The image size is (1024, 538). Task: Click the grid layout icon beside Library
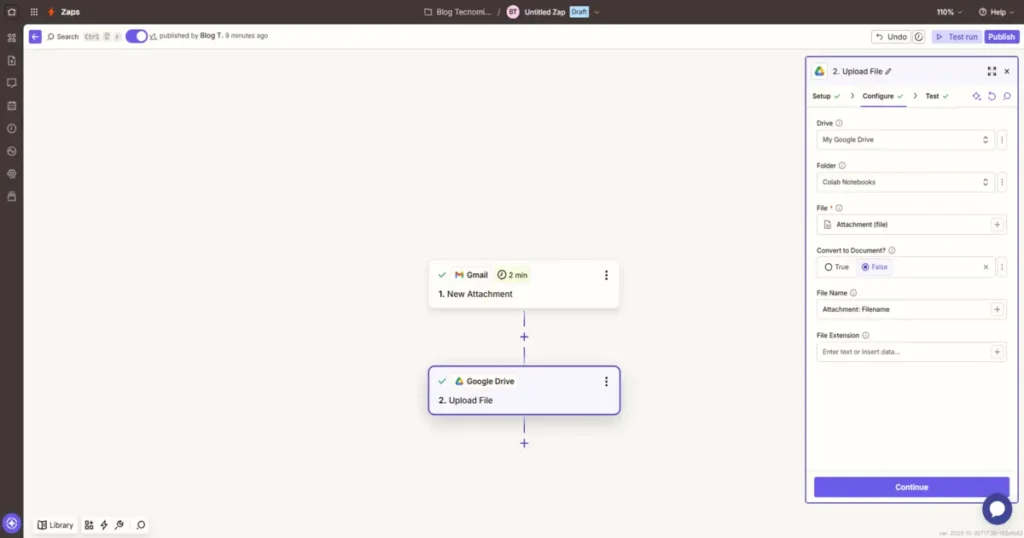pyautogui.click(x=89, y=525)
